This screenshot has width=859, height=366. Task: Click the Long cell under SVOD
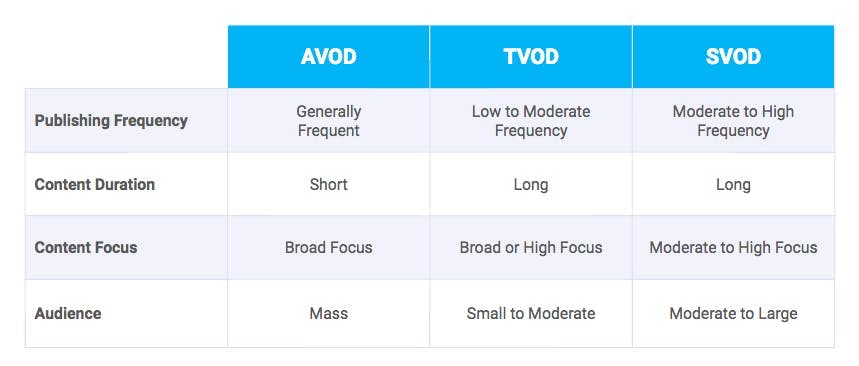click(734, 184)
